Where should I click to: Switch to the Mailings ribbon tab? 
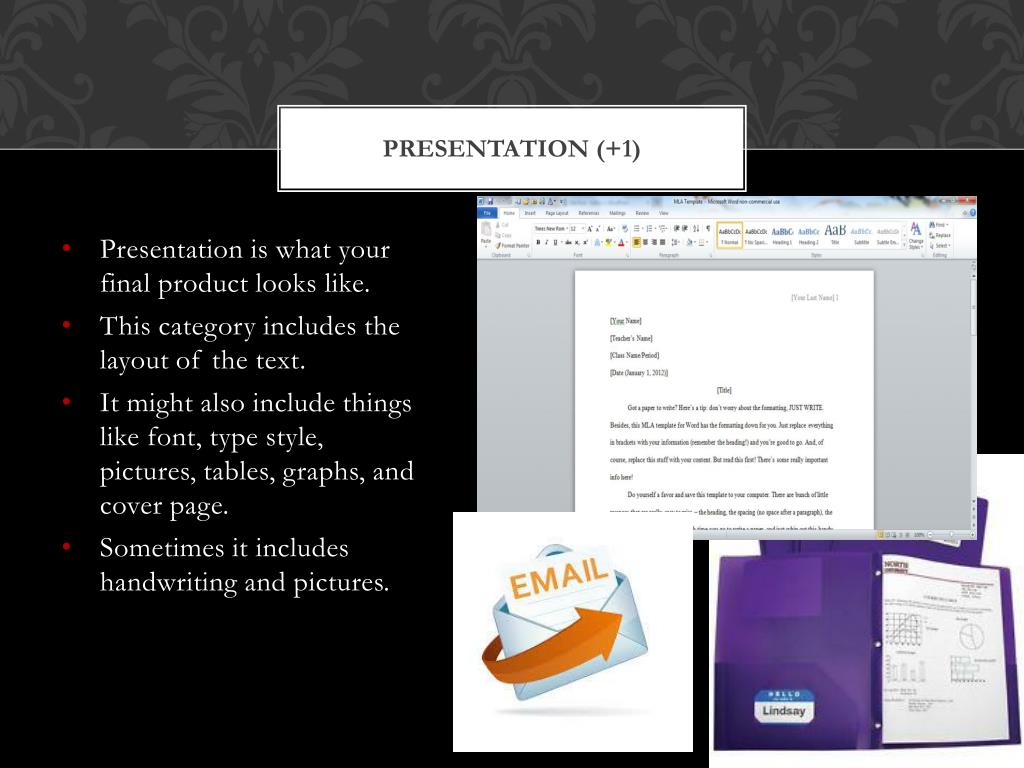pos(618,213)
